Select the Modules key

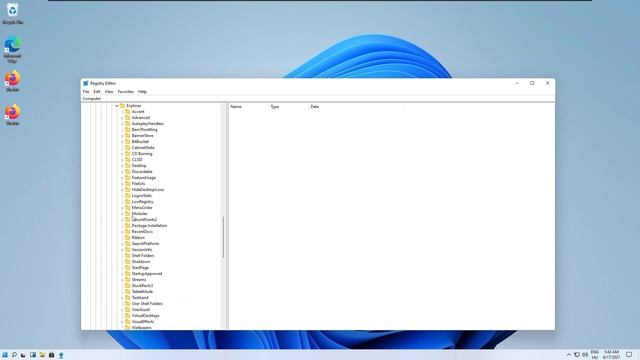140,213
